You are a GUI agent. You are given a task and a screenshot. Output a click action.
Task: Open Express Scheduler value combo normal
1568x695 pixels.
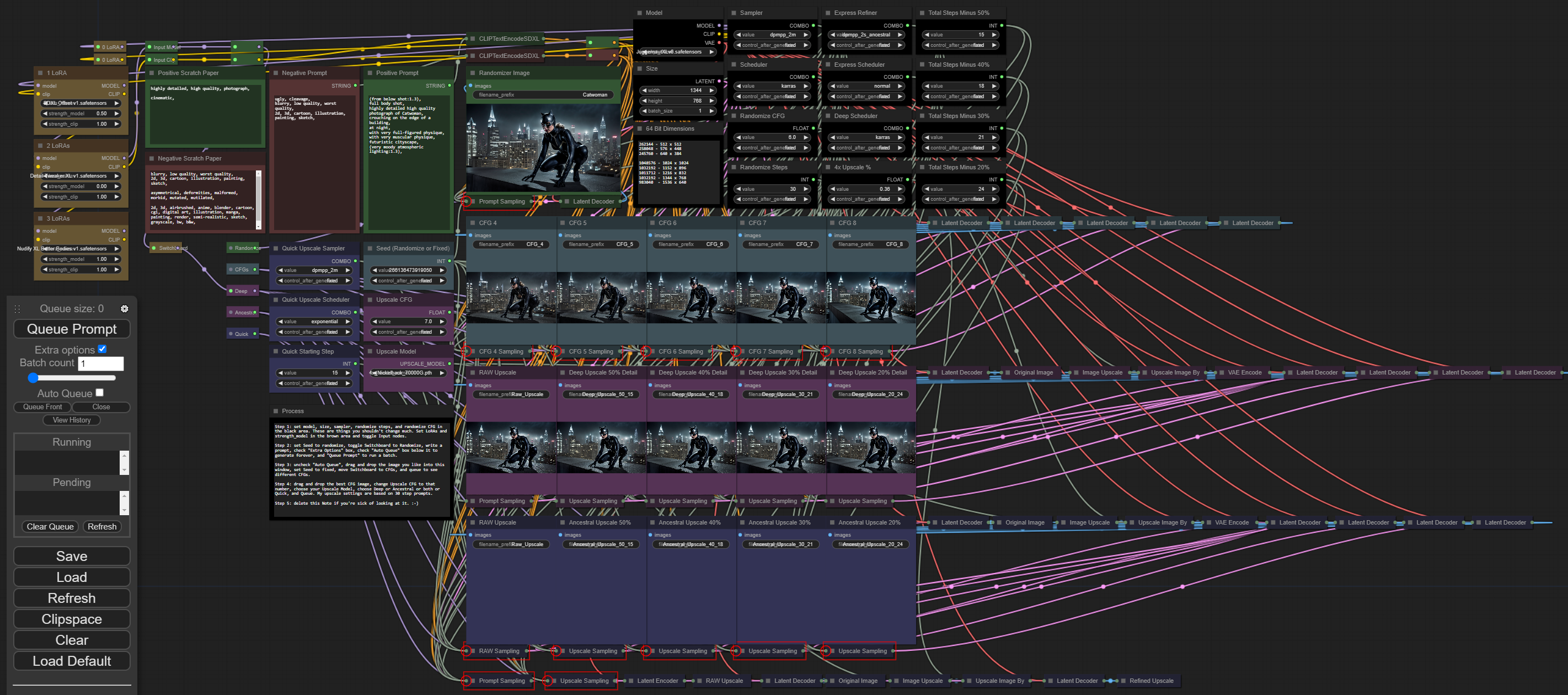(866, 87)
